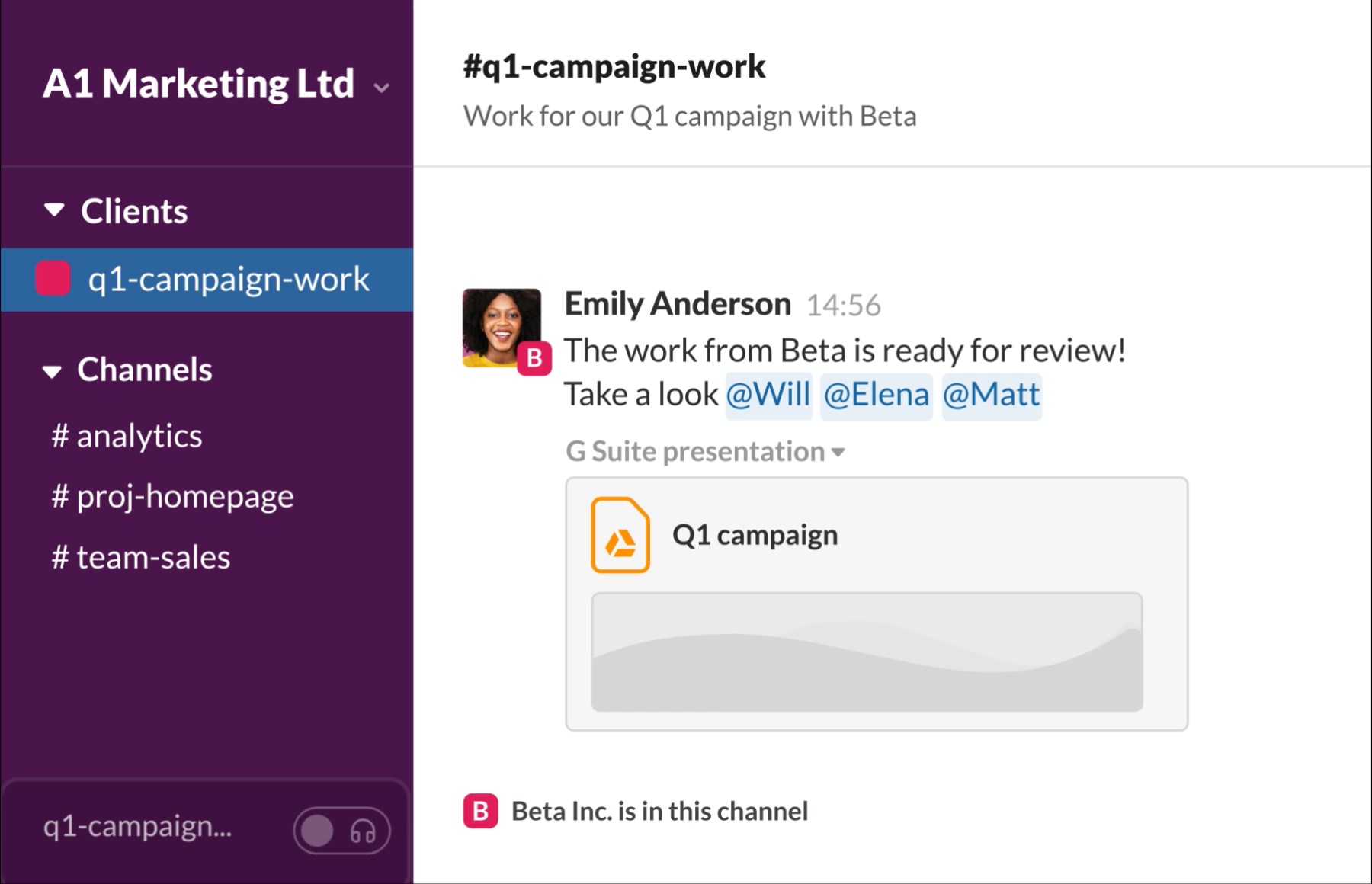Collapse the Channels section
Screen dimensions: 1372x884
point(52,371)
